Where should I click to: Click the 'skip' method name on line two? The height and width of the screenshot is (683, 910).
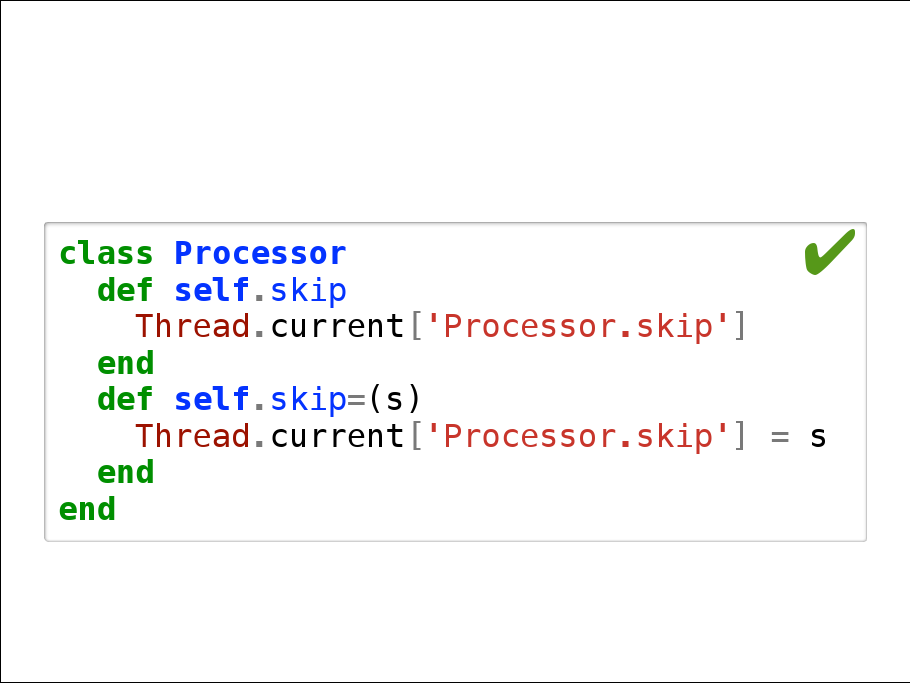coord(308,291)
